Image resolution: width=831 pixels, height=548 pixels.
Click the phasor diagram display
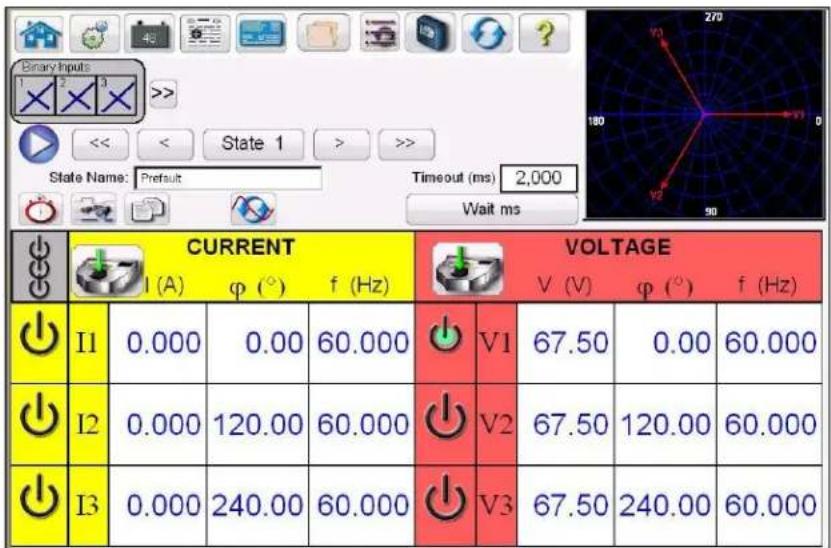pyautogui.click(x=704, y=113)
